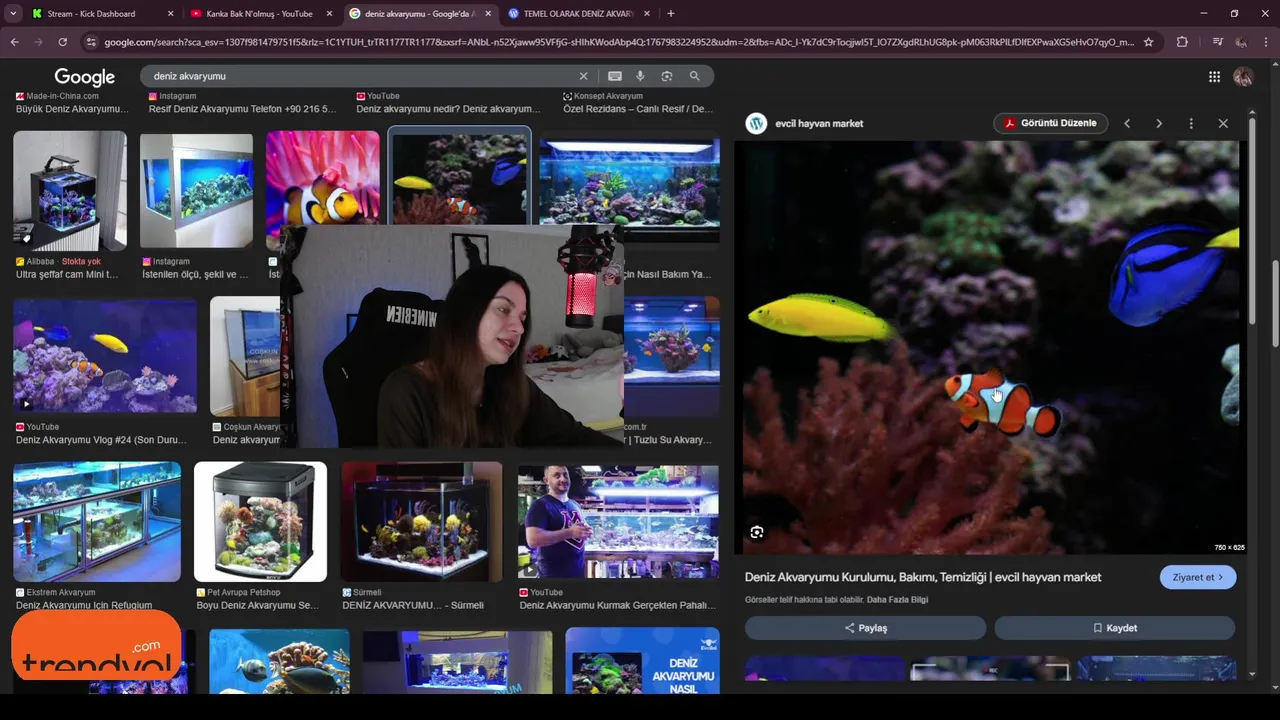The height and width of the screenshot is (720, 1280).
Task: Open the Deniz Akvaryumu Kurulumu title link
Action: [923, 577]
